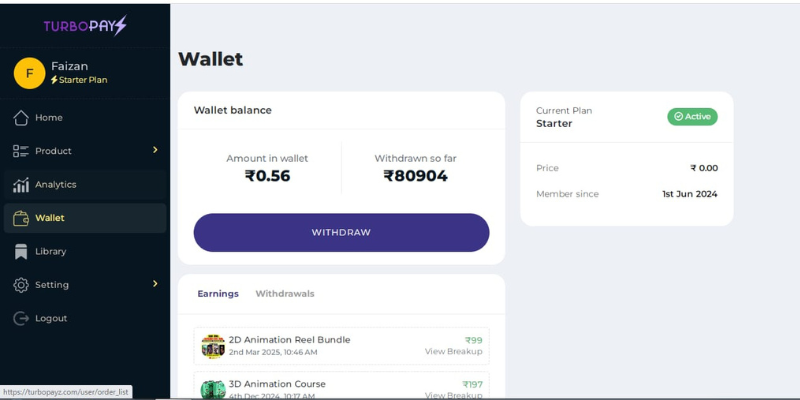The image size is (800, 400).
Task: Click the 2D Animation Reel Bundle thumbnail
Action: tap(213, 346)
